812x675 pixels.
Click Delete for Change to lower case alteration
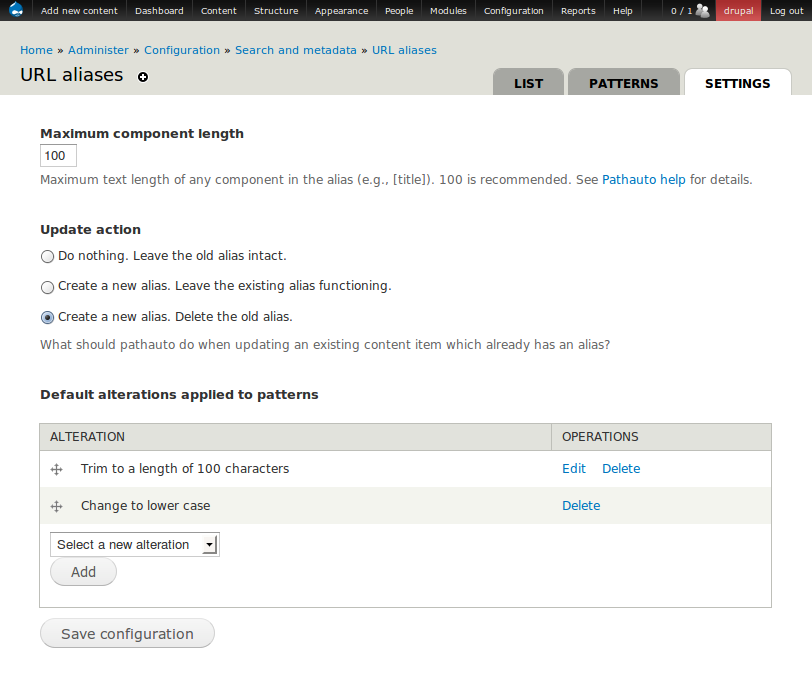(x=581, y=506)
